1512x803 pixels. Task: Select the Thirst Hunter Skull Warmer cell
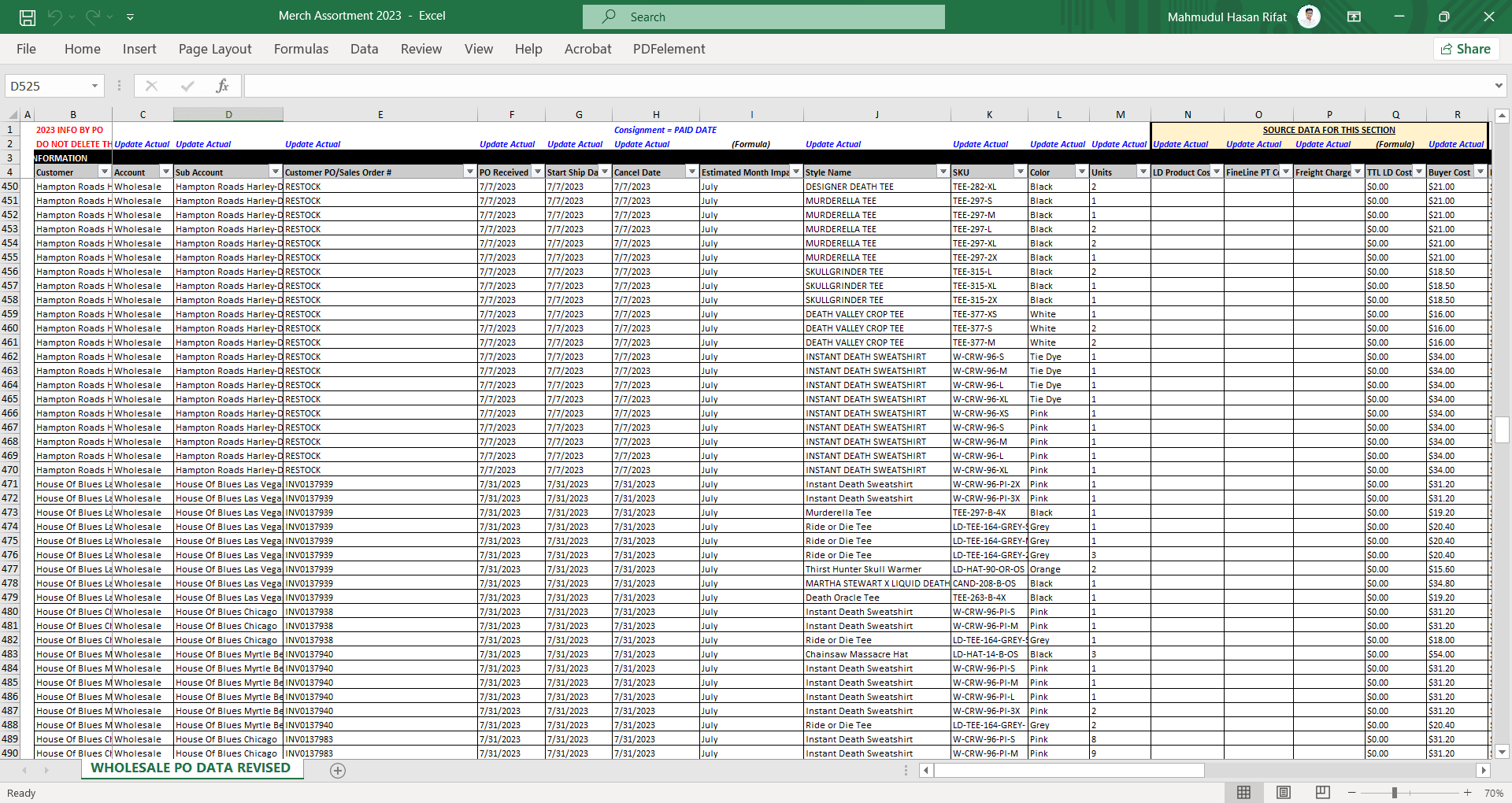[x=876, y=569]
